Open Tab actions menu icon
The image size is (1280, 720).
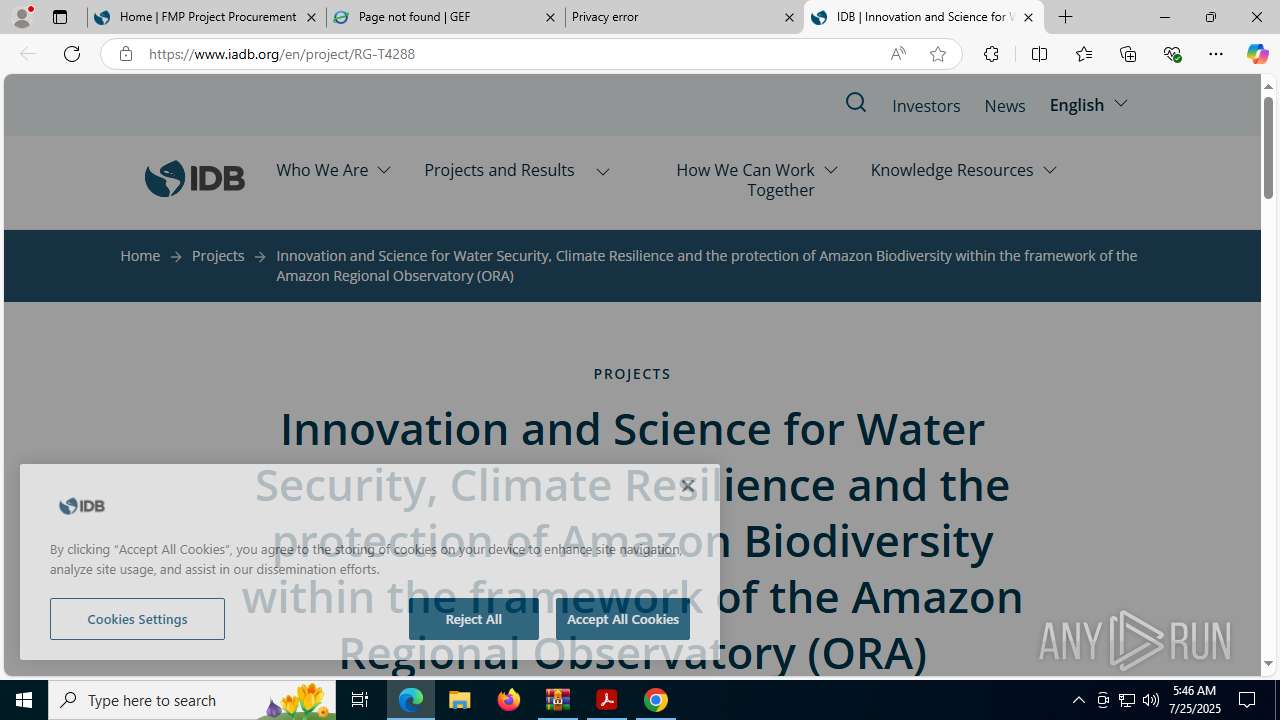pyautogui.click(x=60, y=17)
